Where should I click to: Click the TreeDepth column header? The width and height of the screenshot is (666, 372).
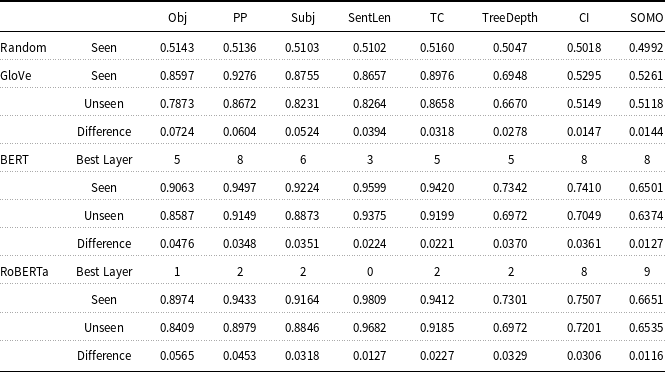point(510,18)
